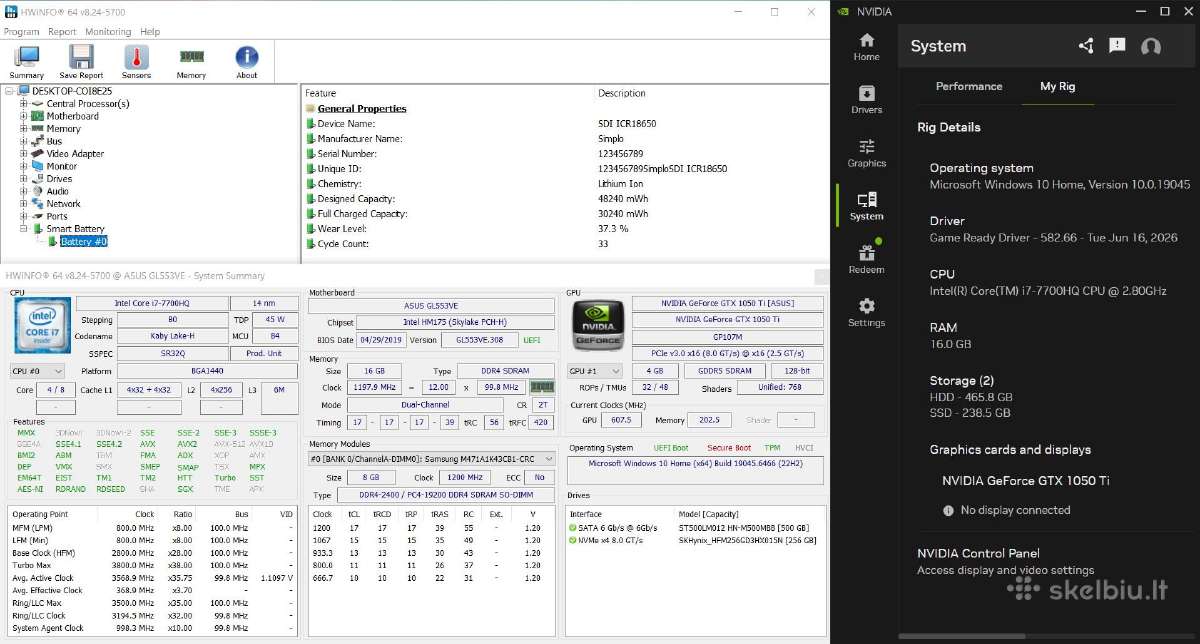Click the Wear Level value 37.3 %
Screen dimensions: 1200x644
pyautogui.click(x=612, y=229)
